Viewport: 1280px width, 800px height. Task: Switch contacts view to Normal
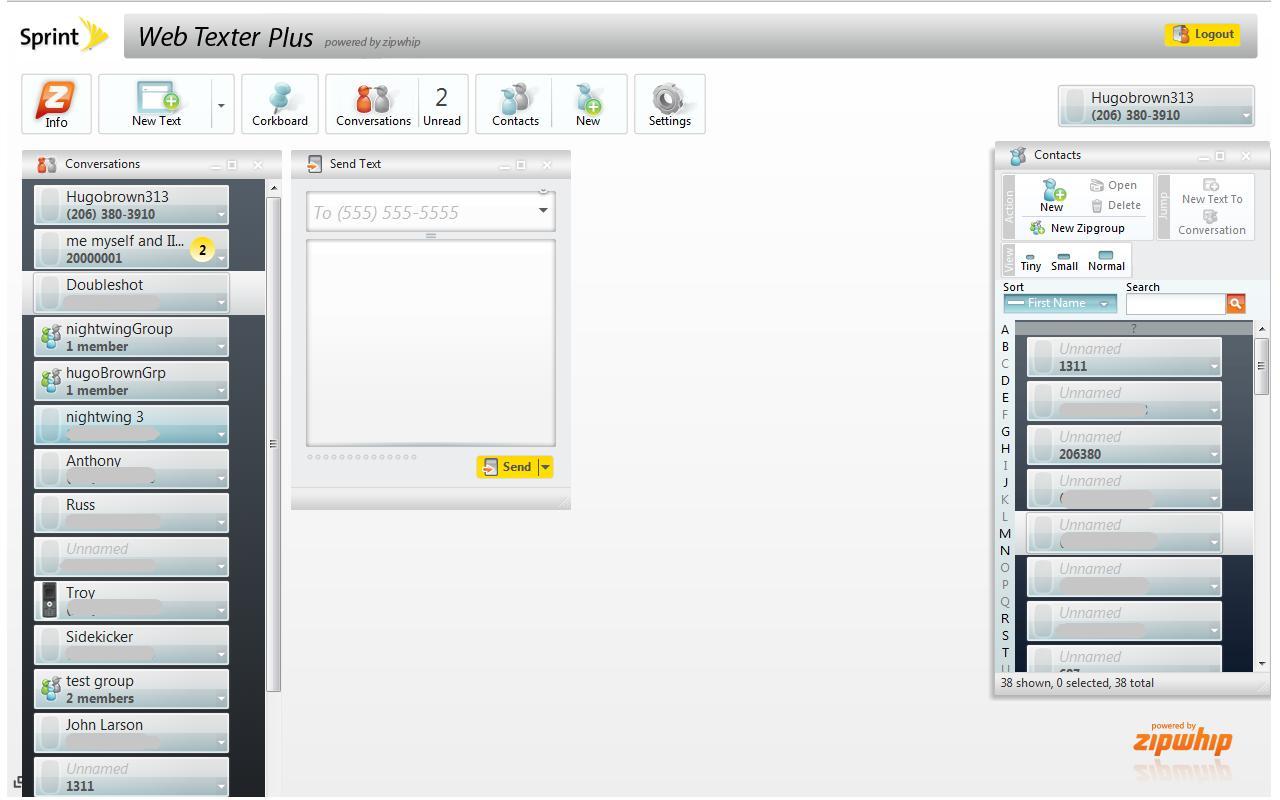pyautogui.click(x=1106, y=261)
